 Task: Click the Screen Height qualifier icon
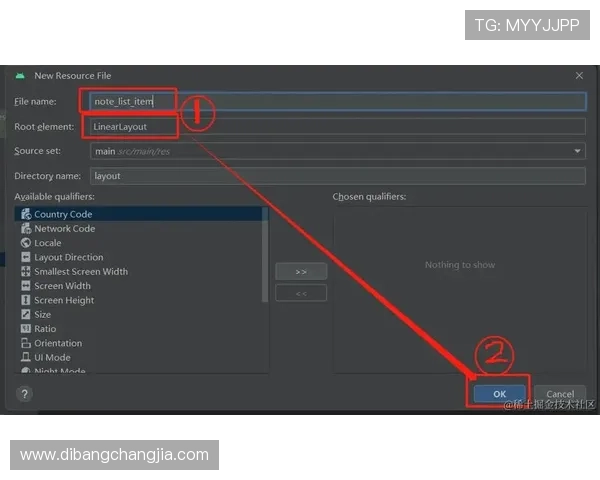coord(25,300)
